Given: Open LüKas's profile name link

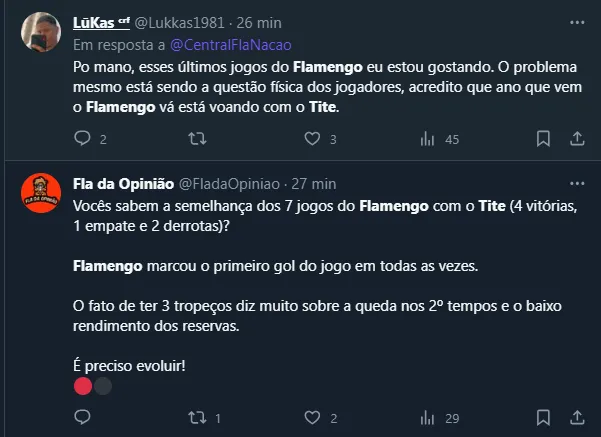Looking at the screenshot, I should click(95, 21).
